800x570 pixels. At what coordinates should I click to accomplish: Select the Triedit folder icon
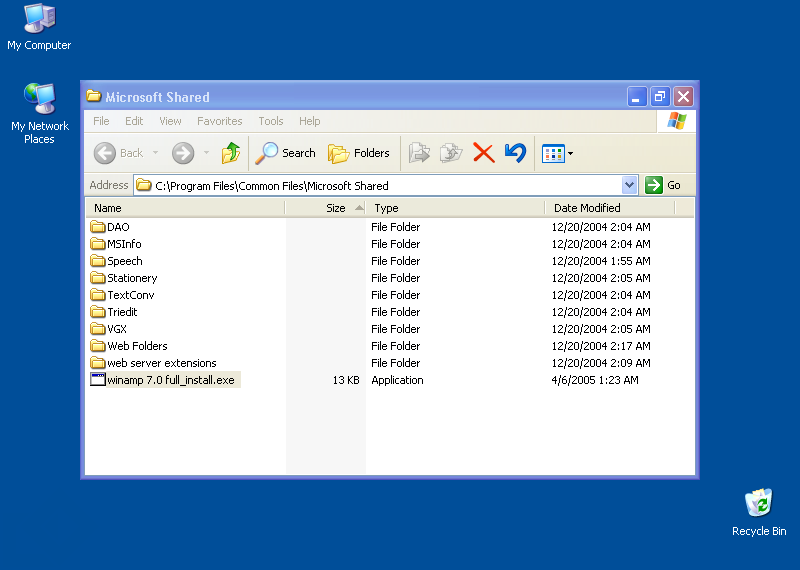(x=97, y=312)
